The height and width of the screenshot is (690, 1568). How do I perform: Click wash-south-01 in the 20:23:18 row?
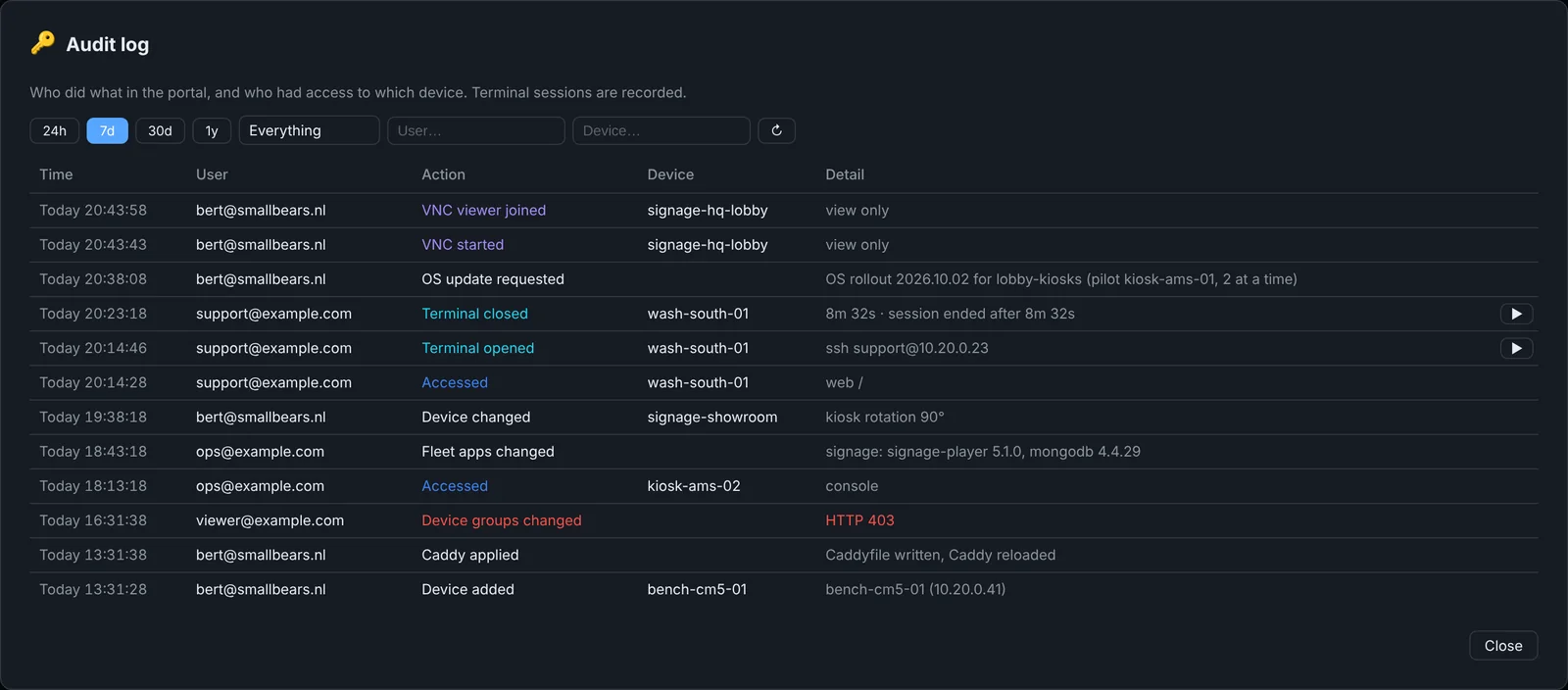click(x=698, y=314)
